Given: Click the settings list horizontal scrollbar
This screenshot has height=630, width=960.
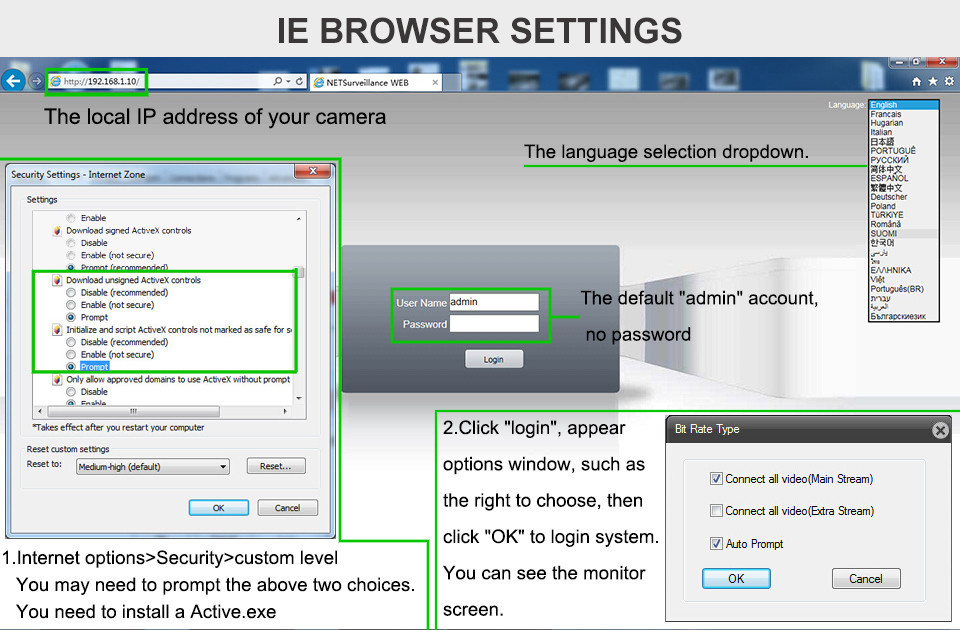Looking at the screenshot, I should click(x=160, y=411).
